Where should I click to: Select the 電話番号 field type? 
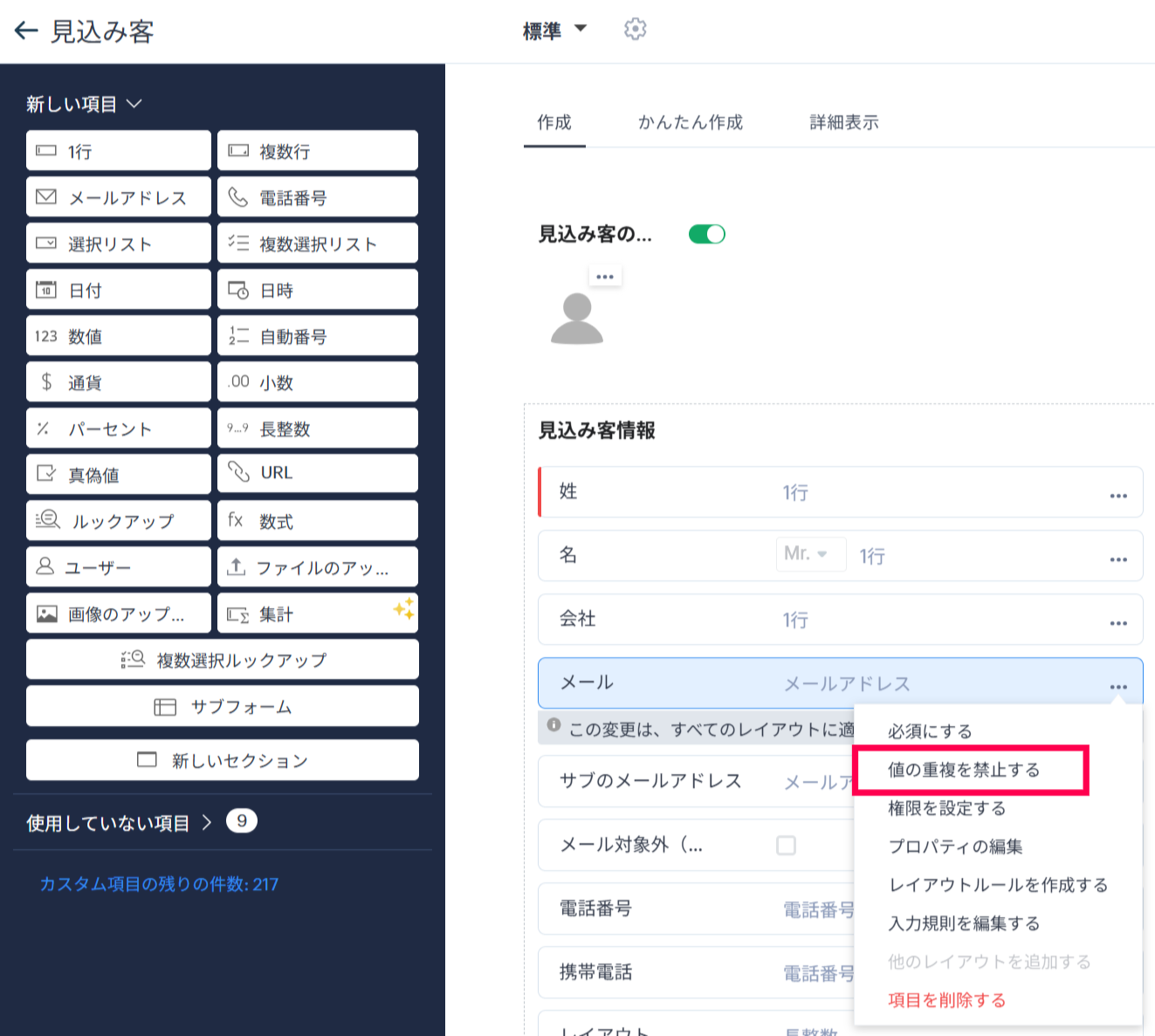pos(317,197)
